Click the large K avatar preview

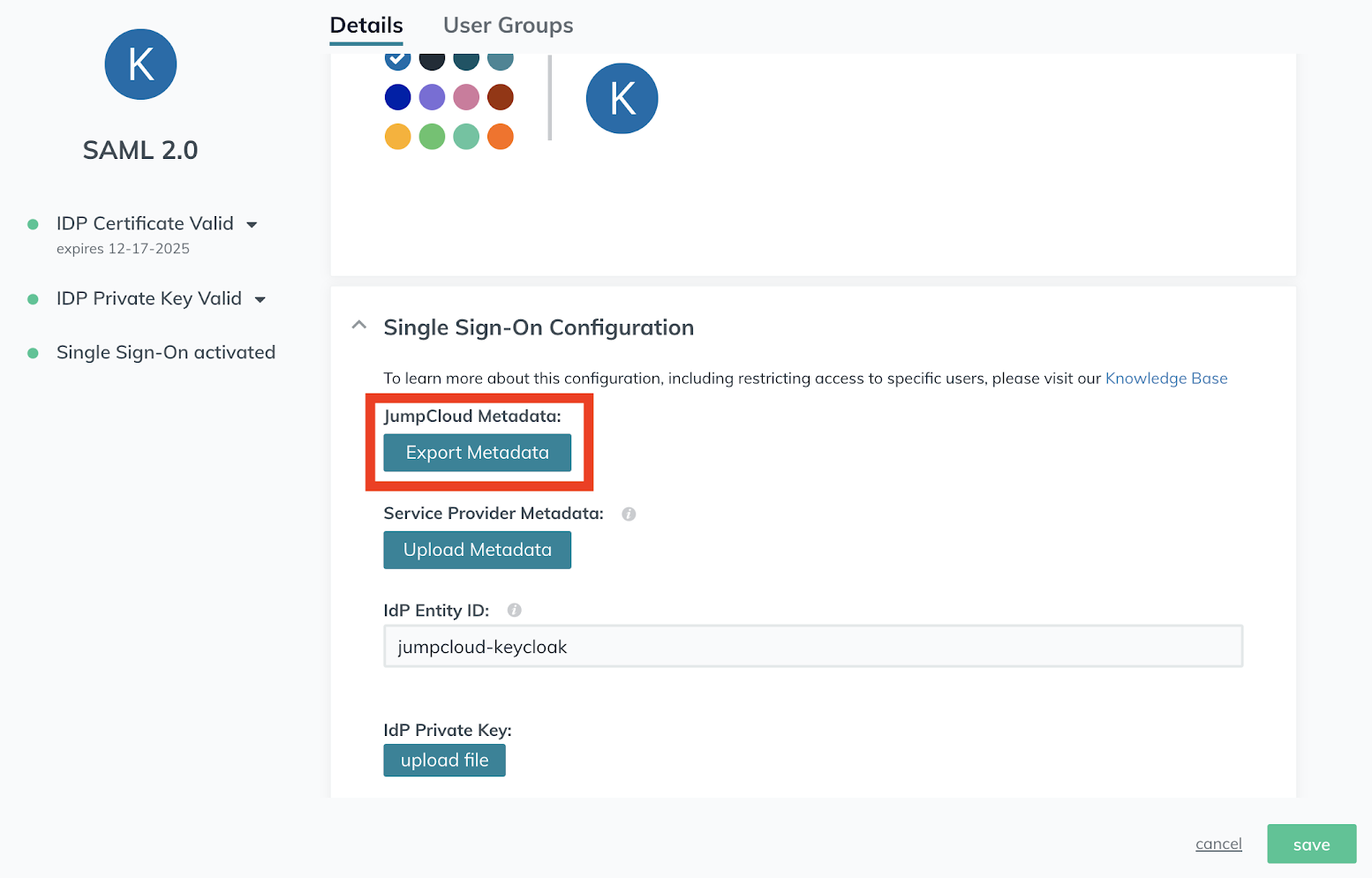tap(622, 98)
